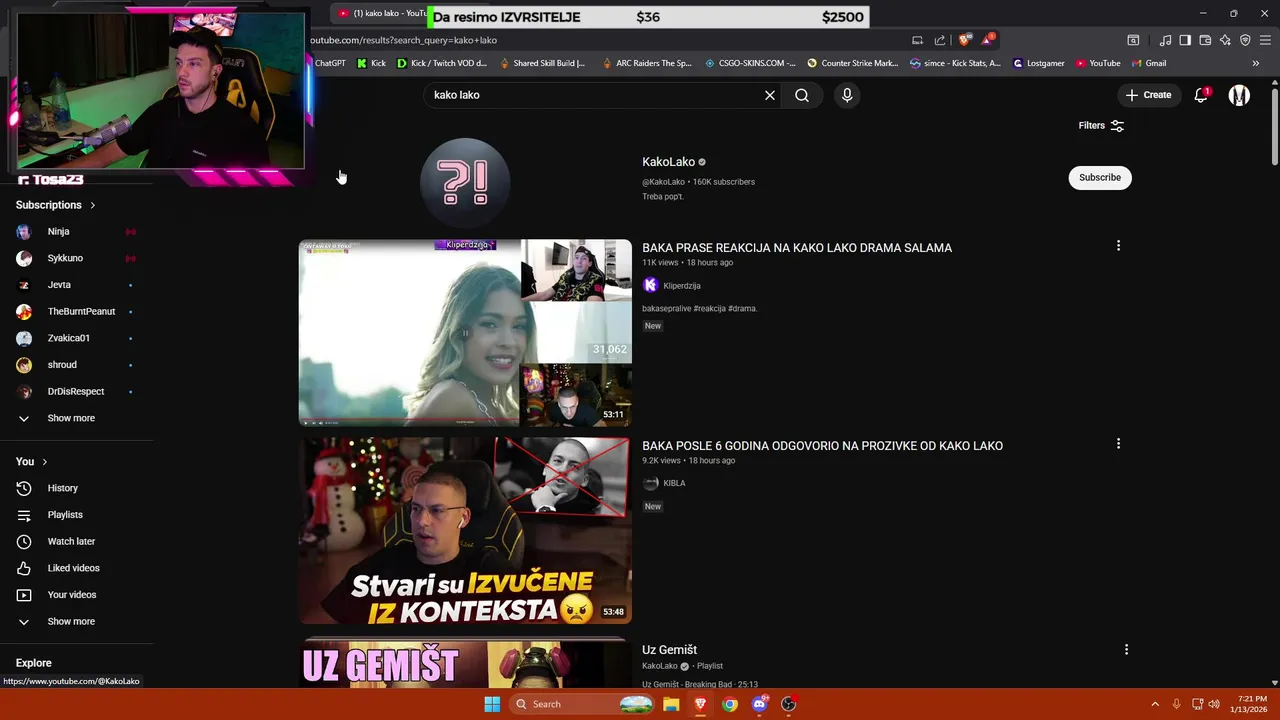Screen dimensions: 1280x720
Task: Open the KakoLako channel name link
Action: (x=668, y=162)
